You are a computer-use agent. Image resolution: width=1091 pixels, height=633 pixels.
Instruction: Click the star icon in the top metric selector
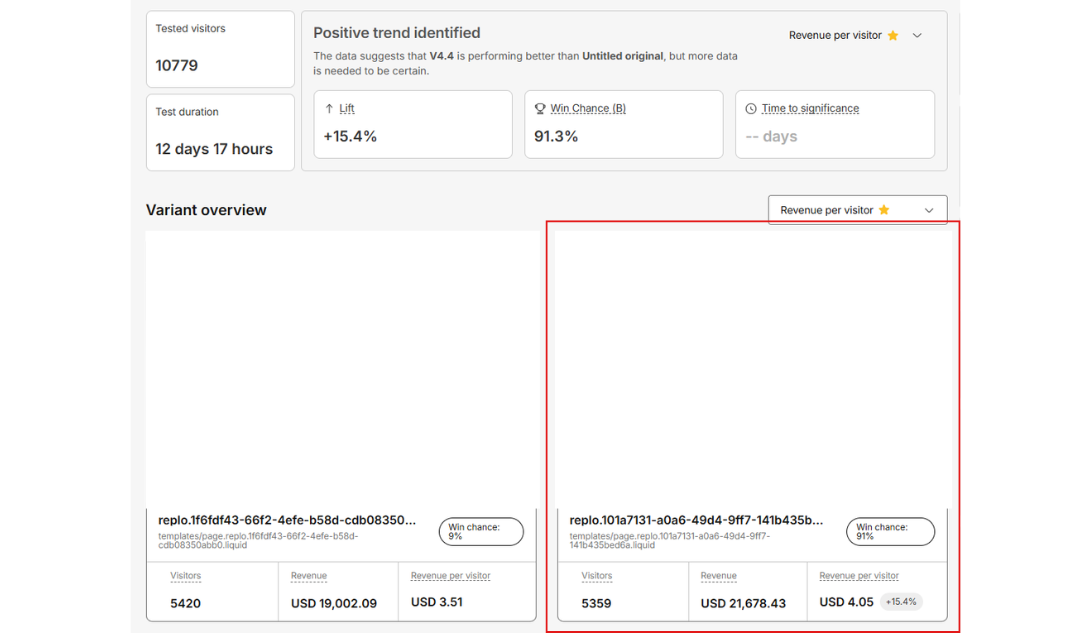pyautogui.click(x=893, y=36)
